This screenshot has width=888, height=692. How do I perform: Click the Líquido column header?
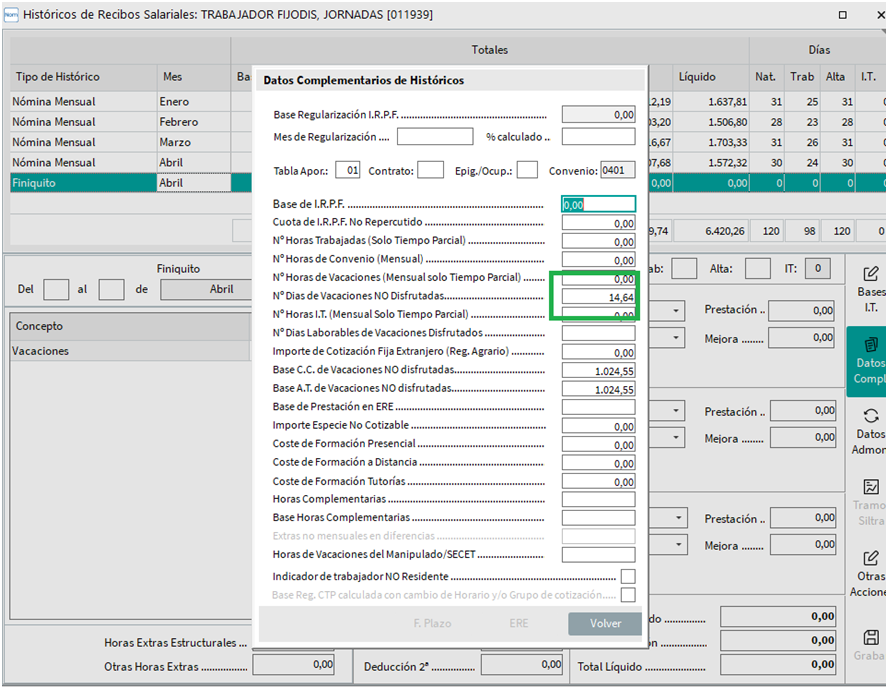pos(711,77)
